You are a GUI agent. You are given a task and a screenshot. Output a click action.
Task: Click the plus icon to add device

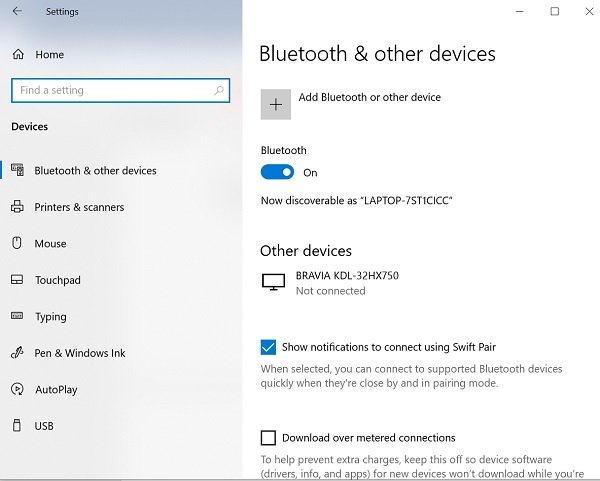(276, 104)
